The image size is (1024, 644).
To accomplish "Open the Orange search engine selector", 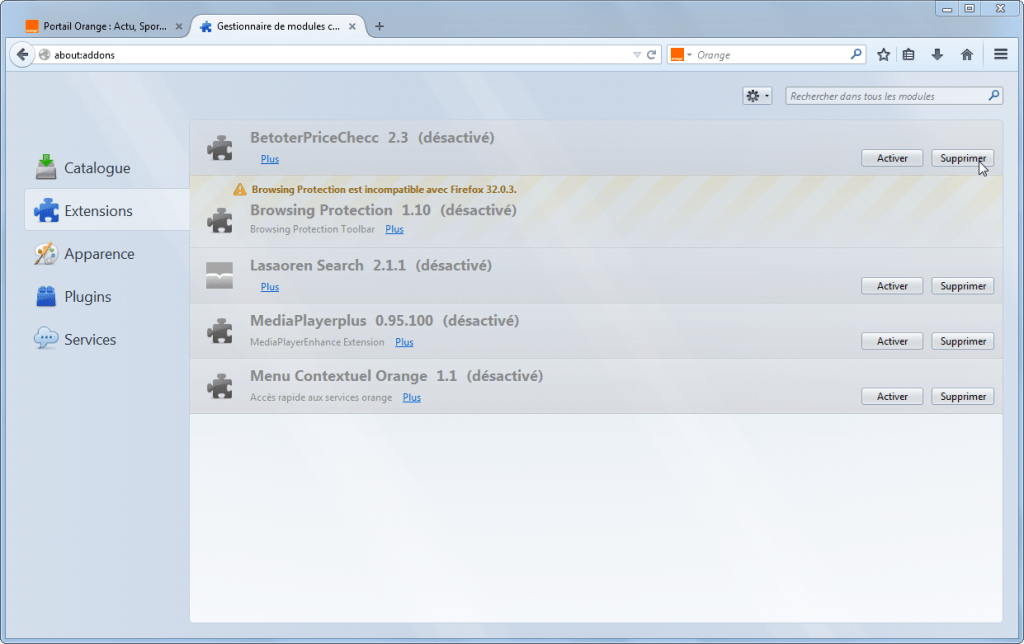I will (680, 55).
